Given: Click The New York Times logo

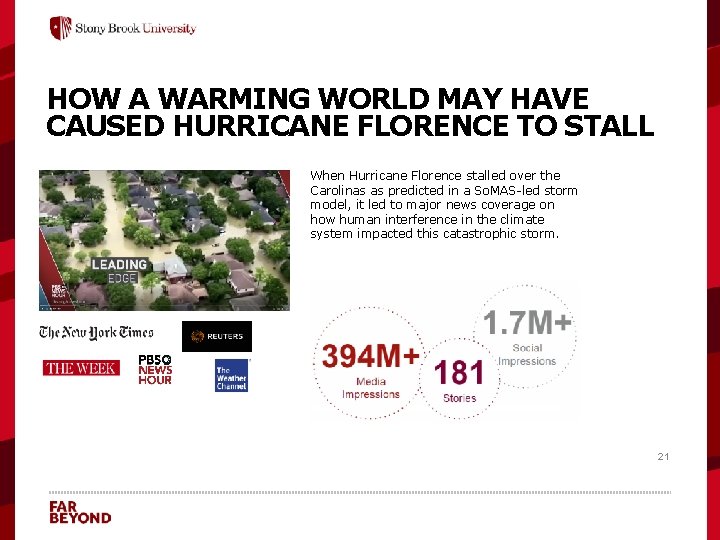Looking at the screenshot, I should tap(96, 332).
